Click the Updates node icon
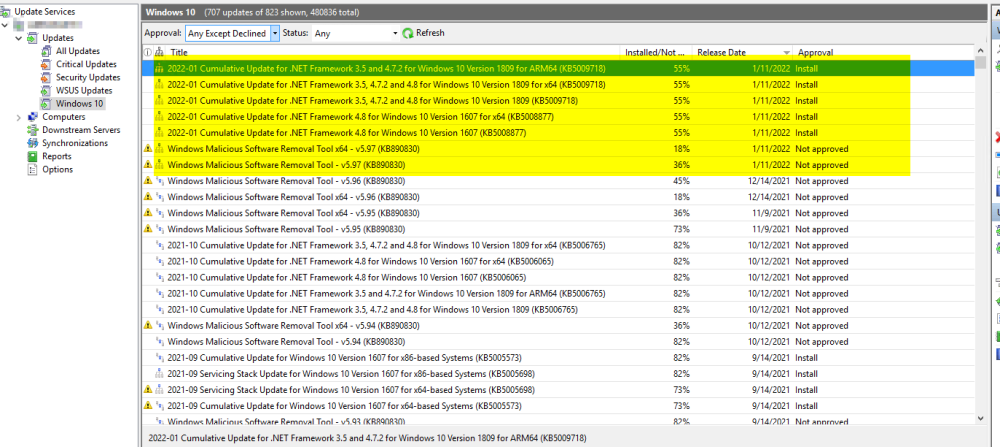 33,38
